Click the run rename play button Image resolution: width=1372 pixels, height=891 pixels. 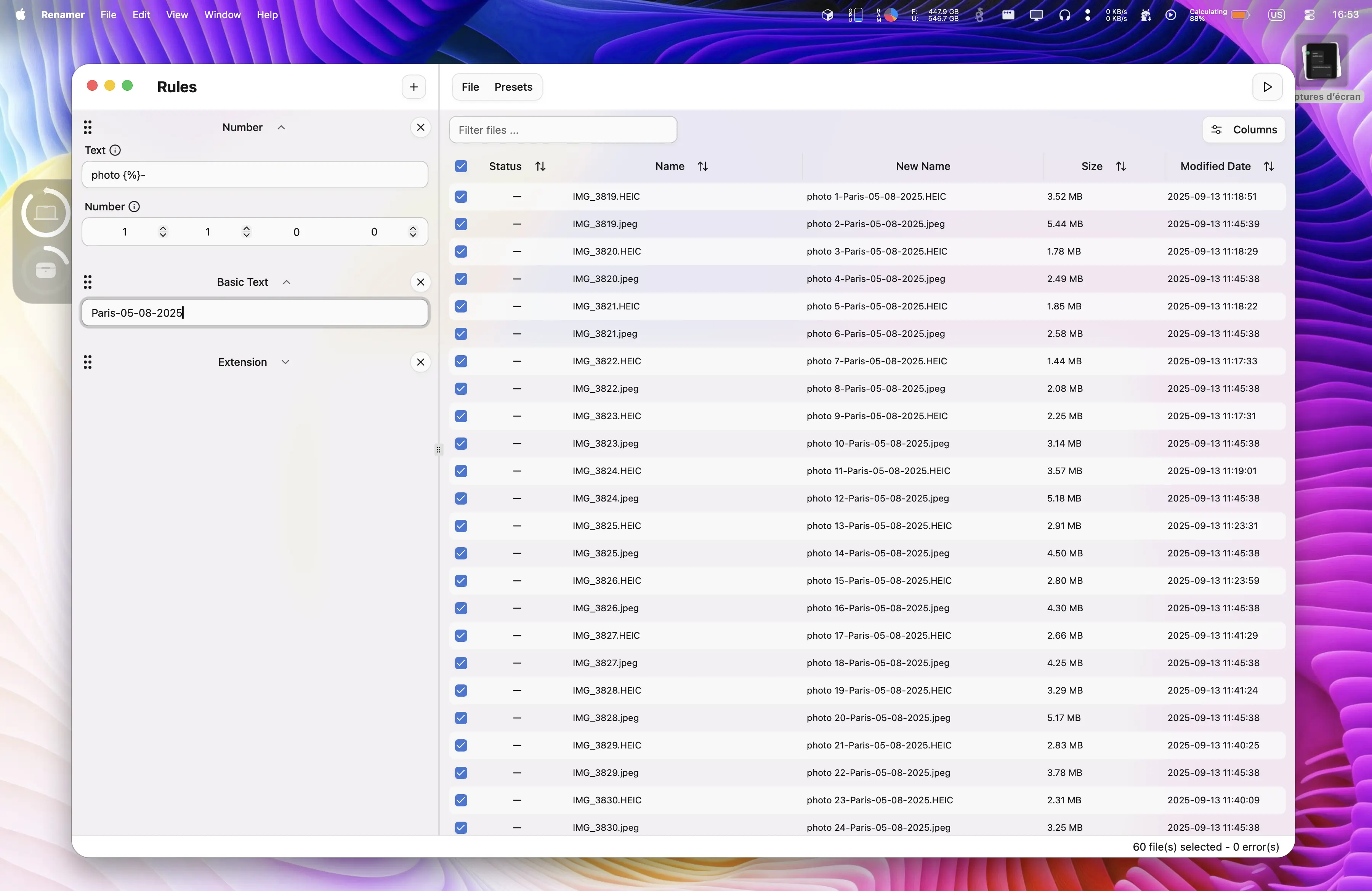tap(1267, 87)
